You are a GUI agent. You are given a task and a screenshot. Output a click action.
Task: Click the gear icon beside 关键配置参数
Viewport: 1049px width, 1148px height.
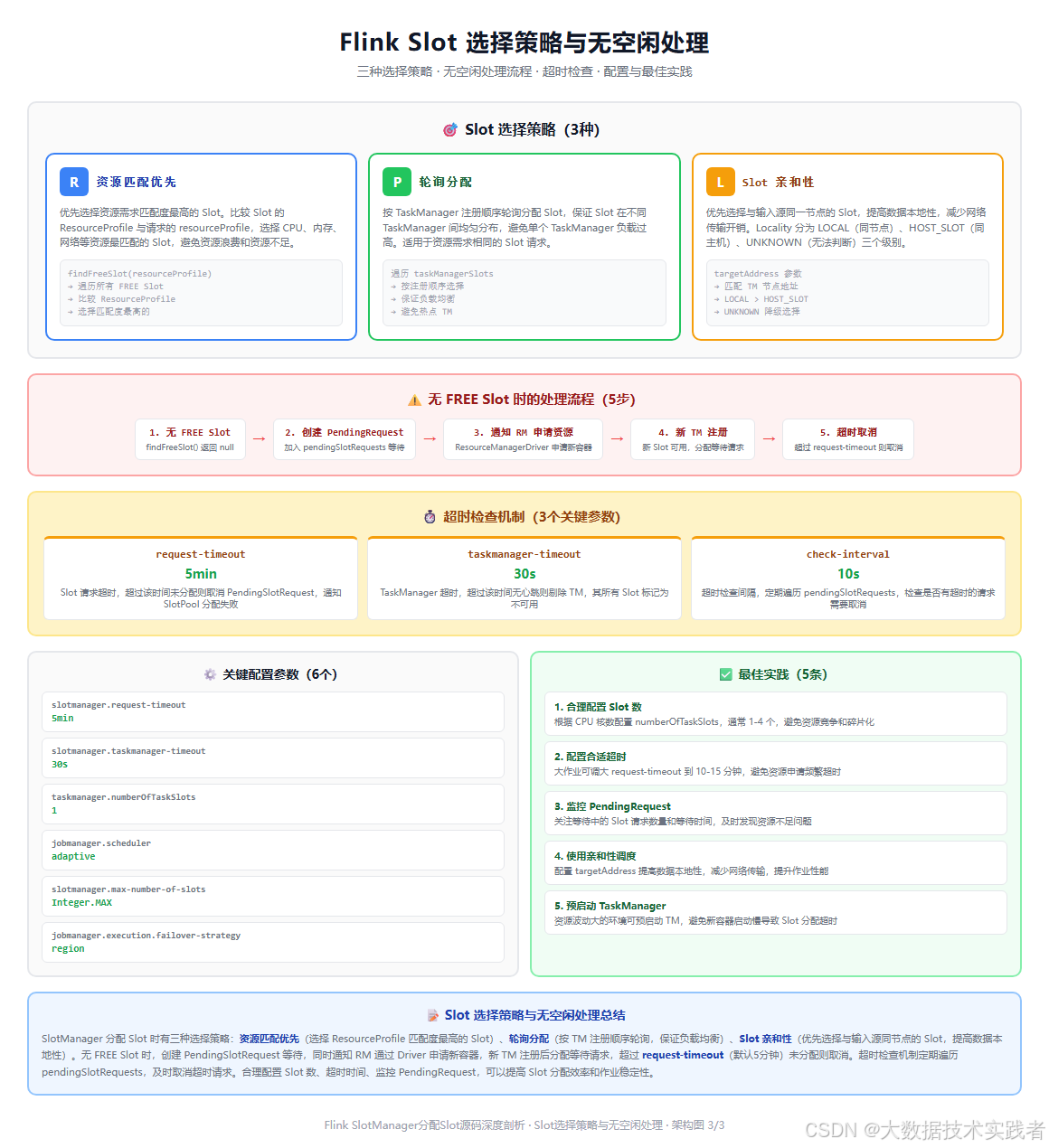coord(211,674)
